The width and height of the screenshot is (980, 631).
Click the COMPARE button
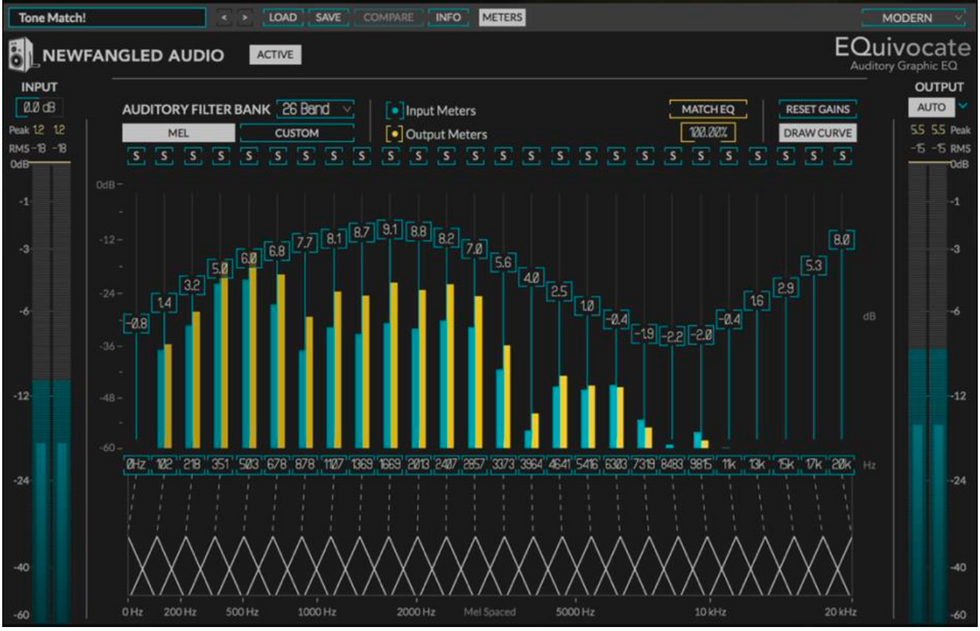pos(388,17)
